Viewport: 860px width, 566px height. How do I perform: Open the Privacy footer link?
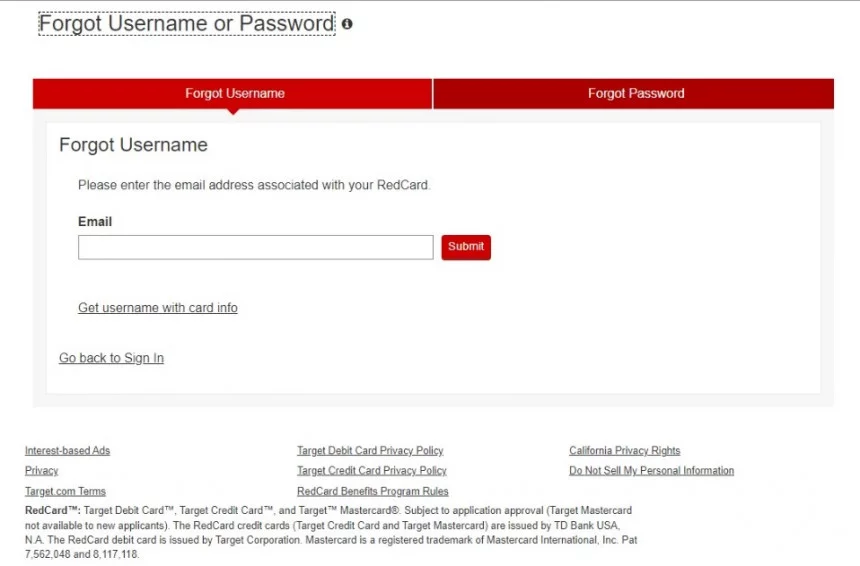tap(42, 471)
